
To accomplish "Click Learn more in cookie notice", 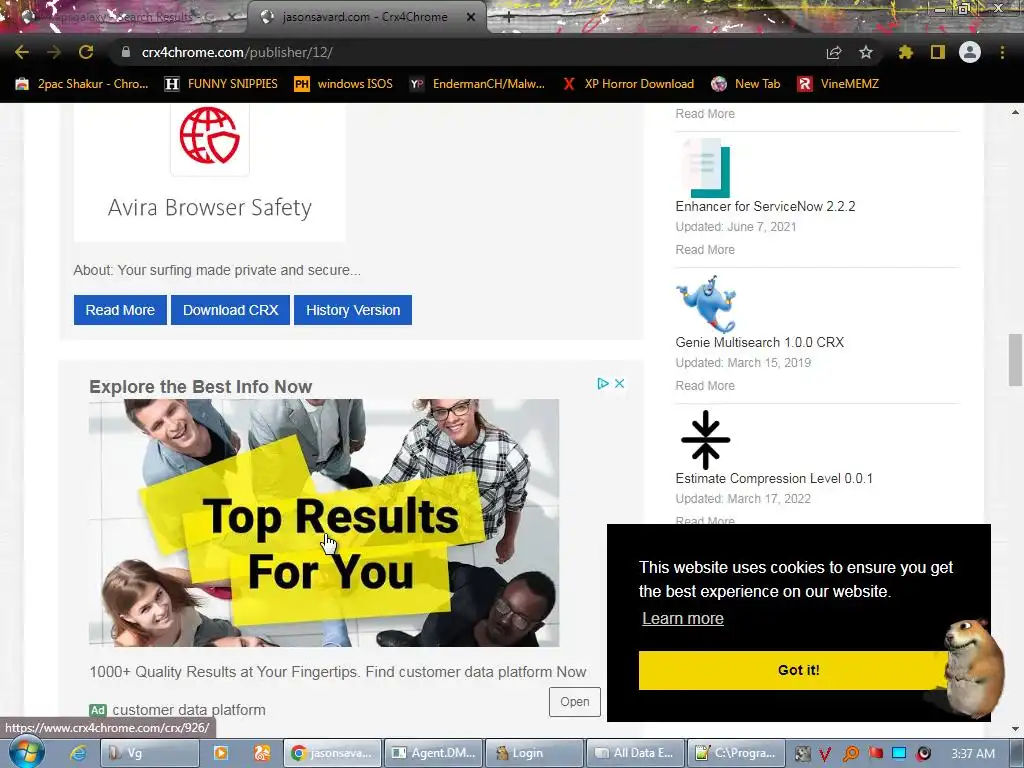I will click(x=682, y=618).
